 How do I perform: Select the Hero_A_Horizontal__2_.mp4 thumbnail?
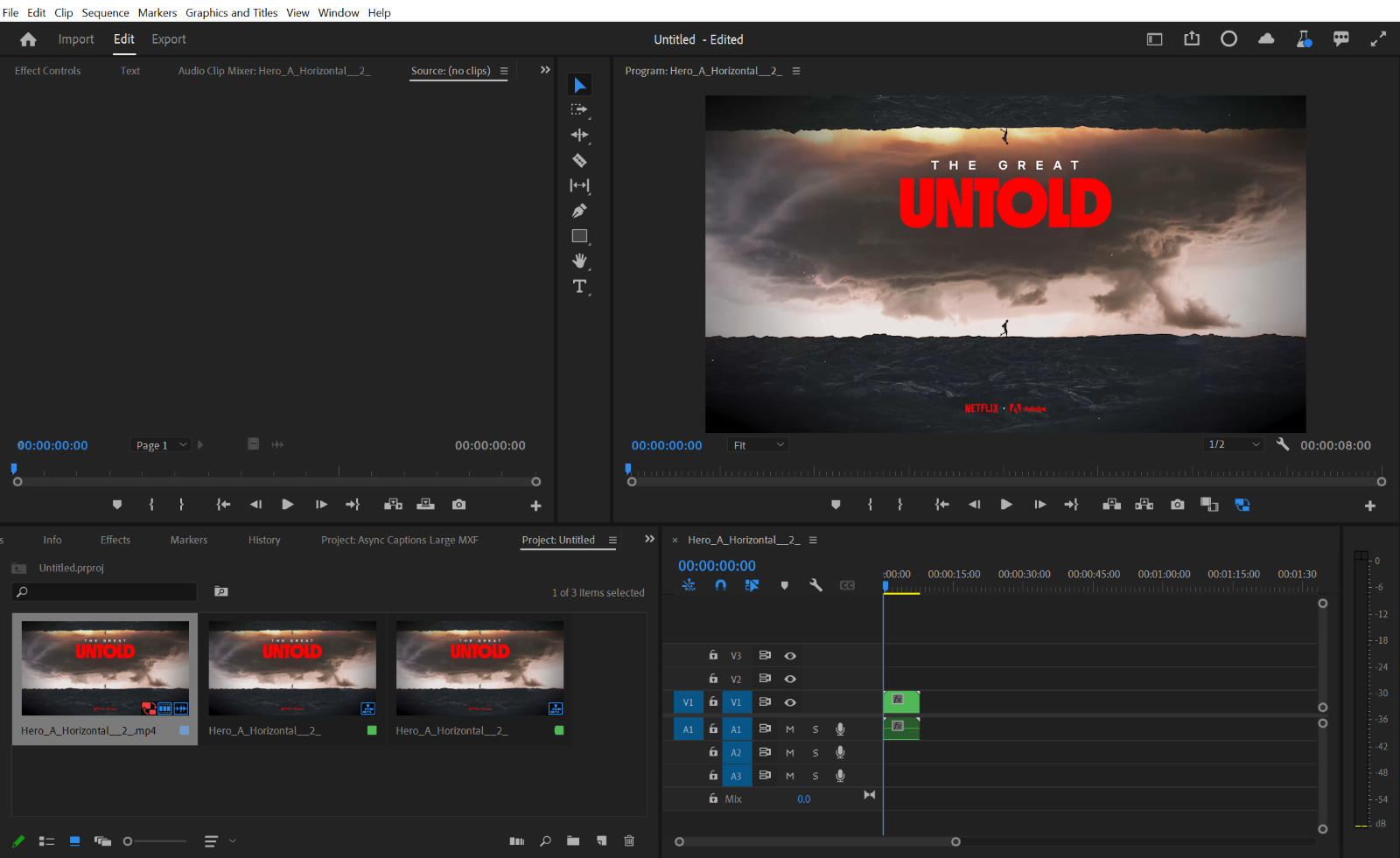[104, 668]
